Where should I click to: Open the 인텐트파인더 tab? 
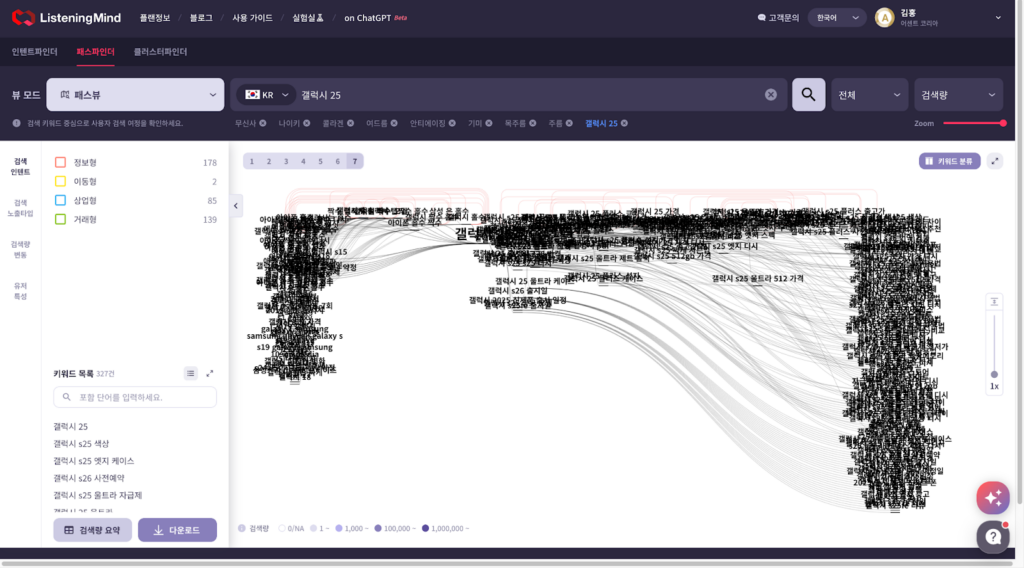point(35,51)
